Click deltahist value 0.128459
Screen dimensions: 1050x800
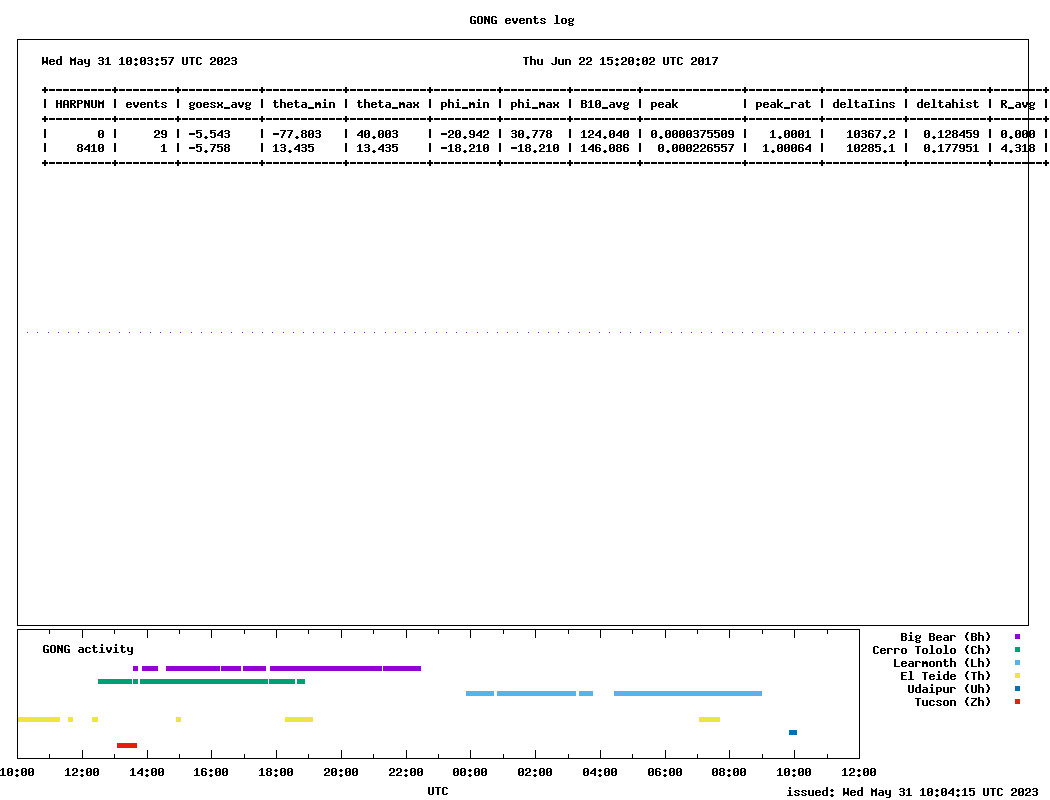(951, 134)
